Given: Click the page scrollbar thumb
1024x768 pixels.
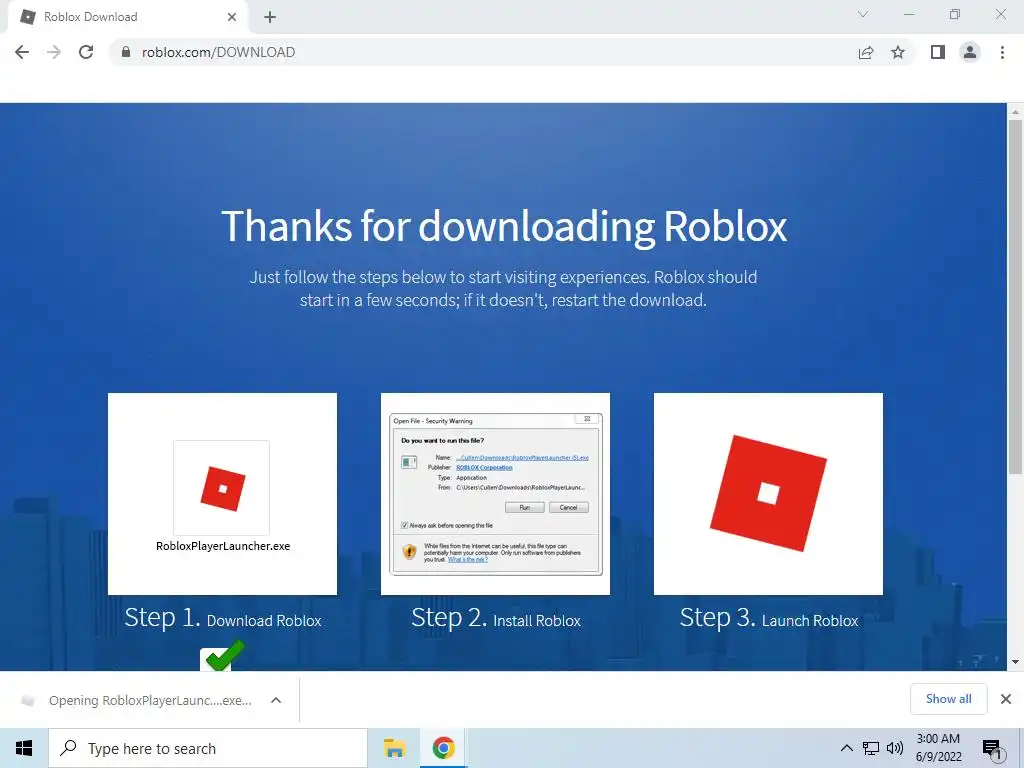Looking at the screenshot, I should 1015,297.
